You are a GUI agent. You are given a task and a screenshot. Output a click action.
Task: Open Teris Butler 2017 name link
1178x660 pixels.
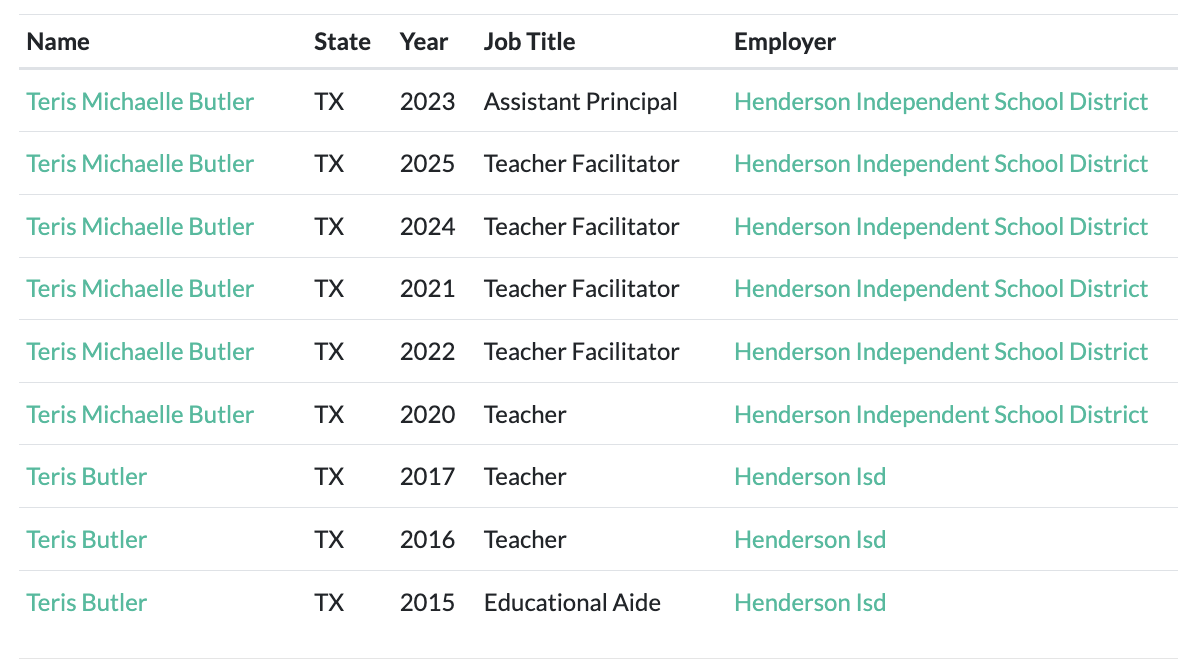coord(86,477)
